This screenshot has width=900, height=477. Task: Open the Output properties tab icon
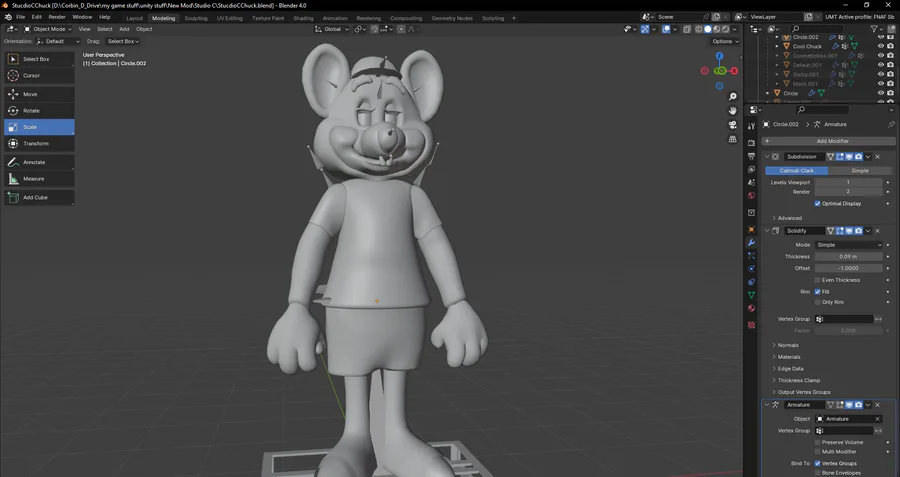coord(751,156)
